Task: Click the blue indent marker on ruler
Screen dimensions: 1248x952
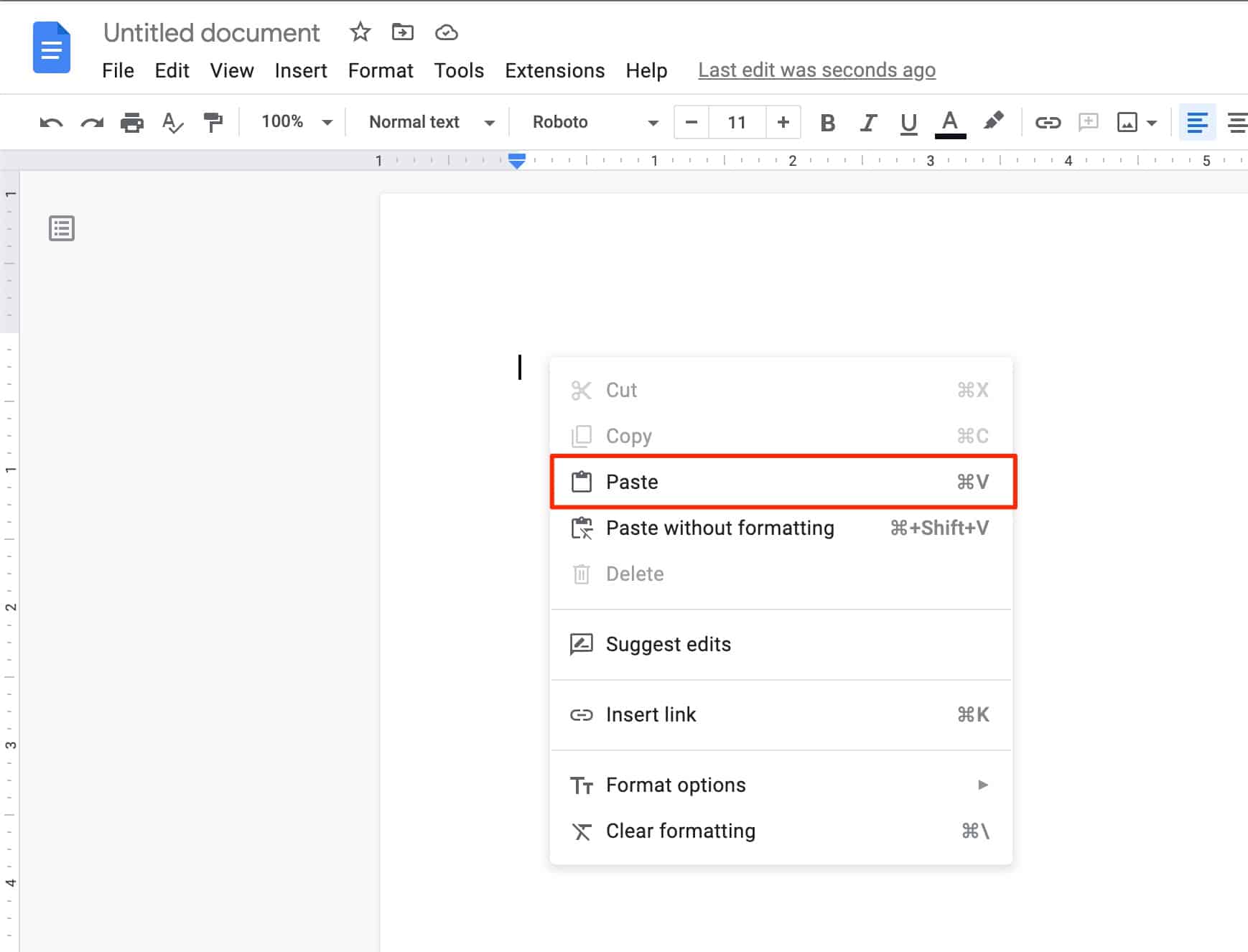Action: (517, 161)
